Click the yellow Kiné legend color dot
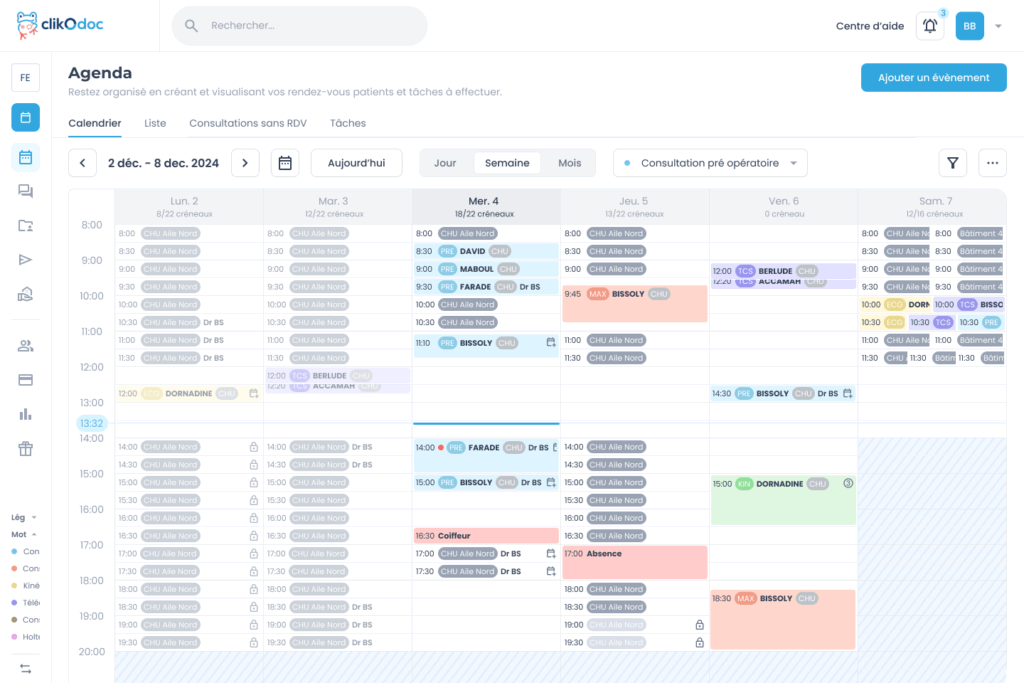This screenshot has height=683, width=1024. pos(14,585)
